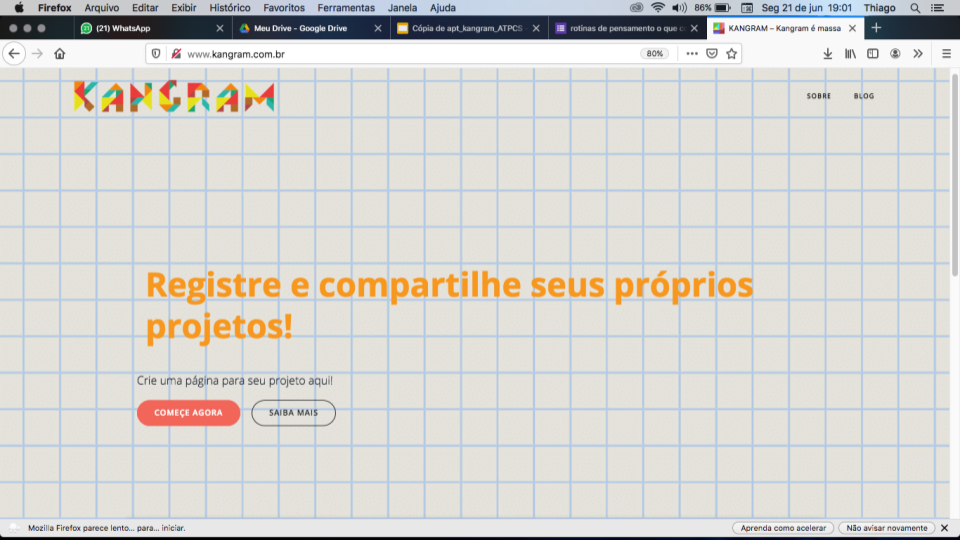Click Aprenda como acelerar button
This screenshot has height=540, width=960.
click(783, 528)
